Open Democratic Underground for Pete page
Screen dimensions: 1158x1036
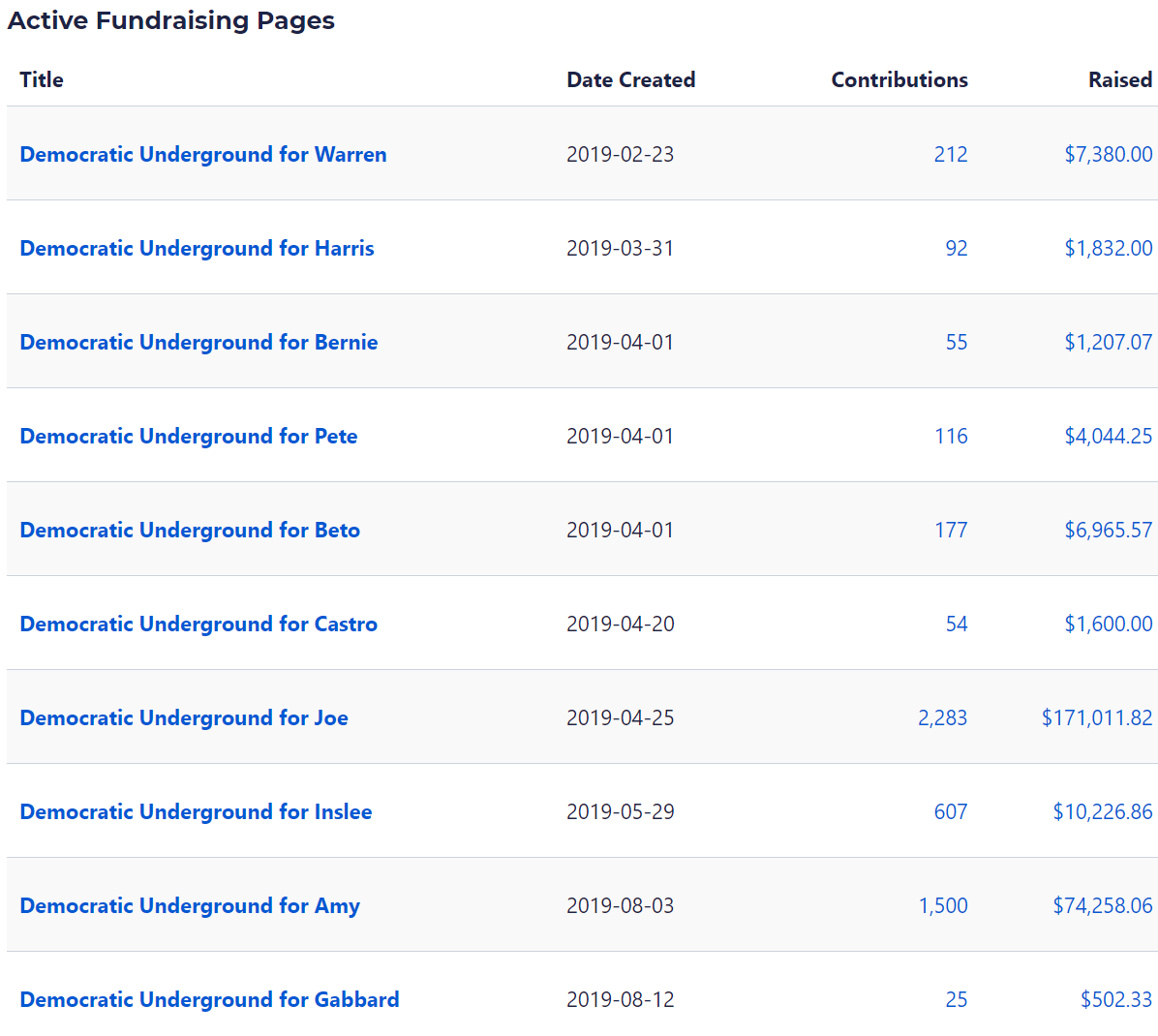pos(189,437)
